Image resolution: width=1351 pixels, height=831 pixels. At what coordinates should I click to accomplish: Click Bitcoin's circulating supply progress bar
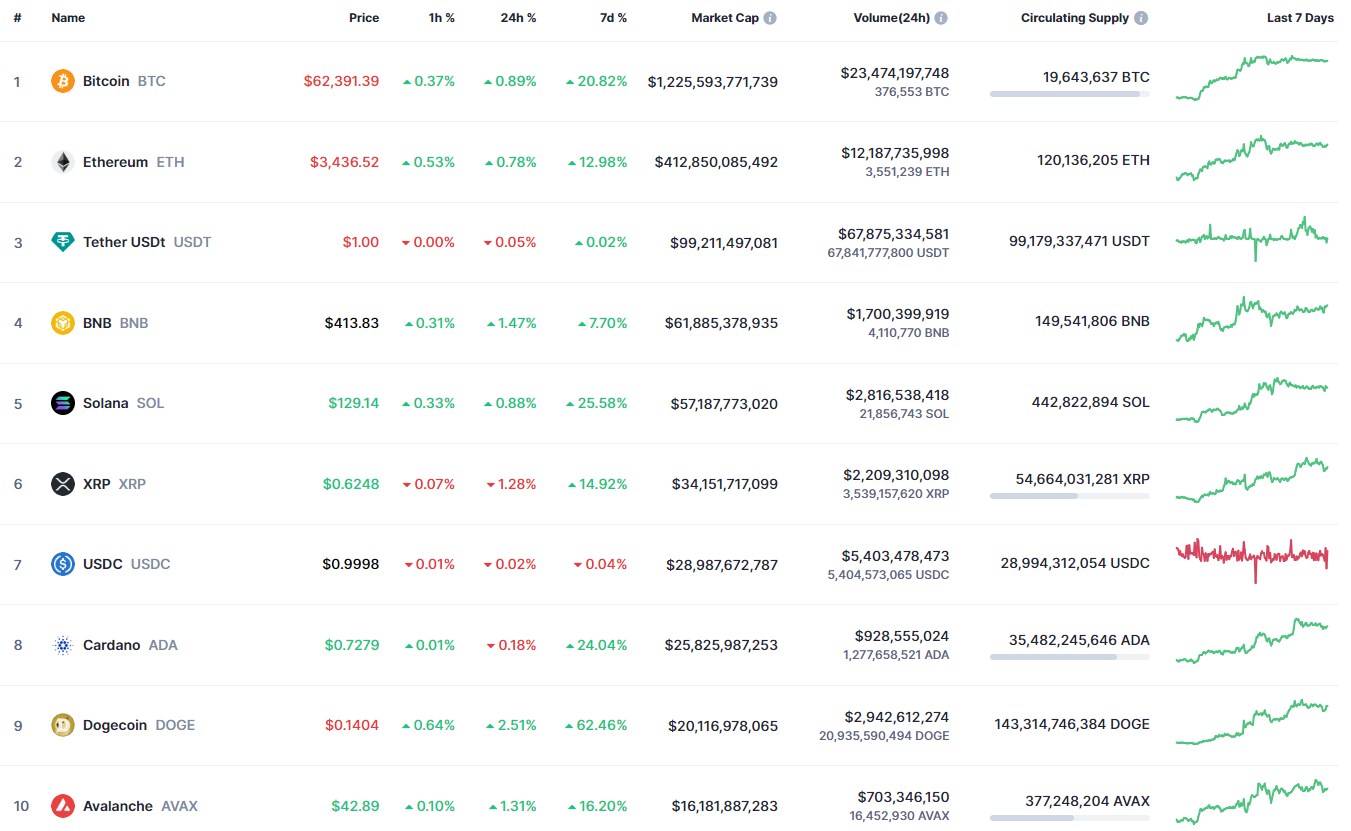pos(1069,94)
